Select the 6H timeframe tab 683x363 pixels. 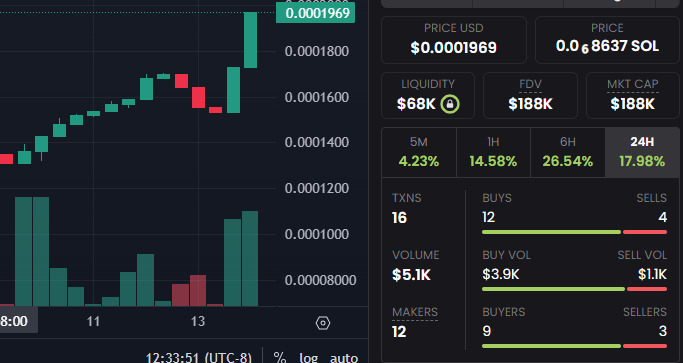(568, 152)
